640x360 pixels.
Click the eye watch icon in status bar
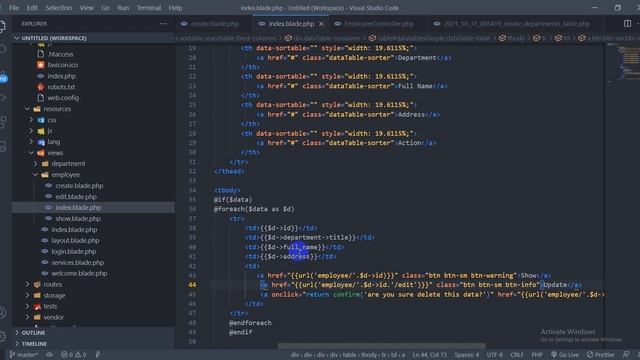click(49, 355)
